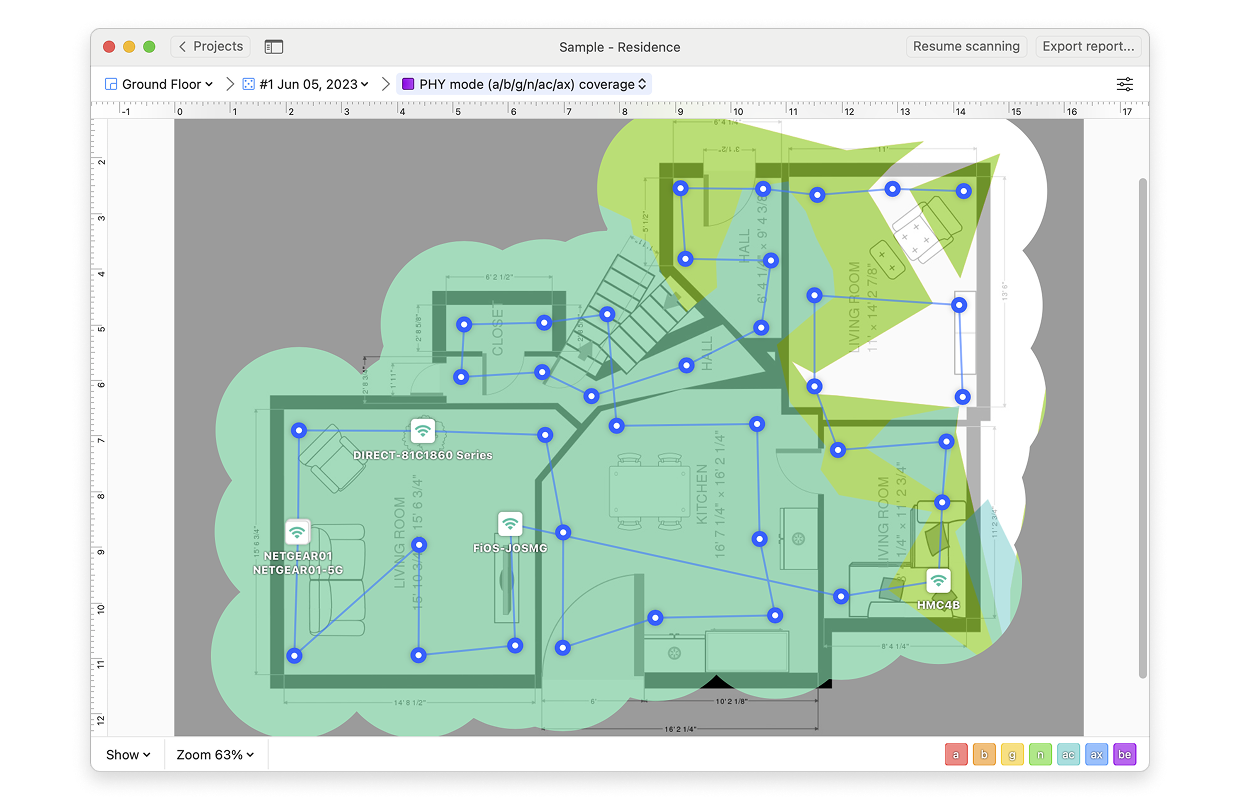
Task: Click the FiOS-JOSMG access point icon
Action: tap(510, 524)
